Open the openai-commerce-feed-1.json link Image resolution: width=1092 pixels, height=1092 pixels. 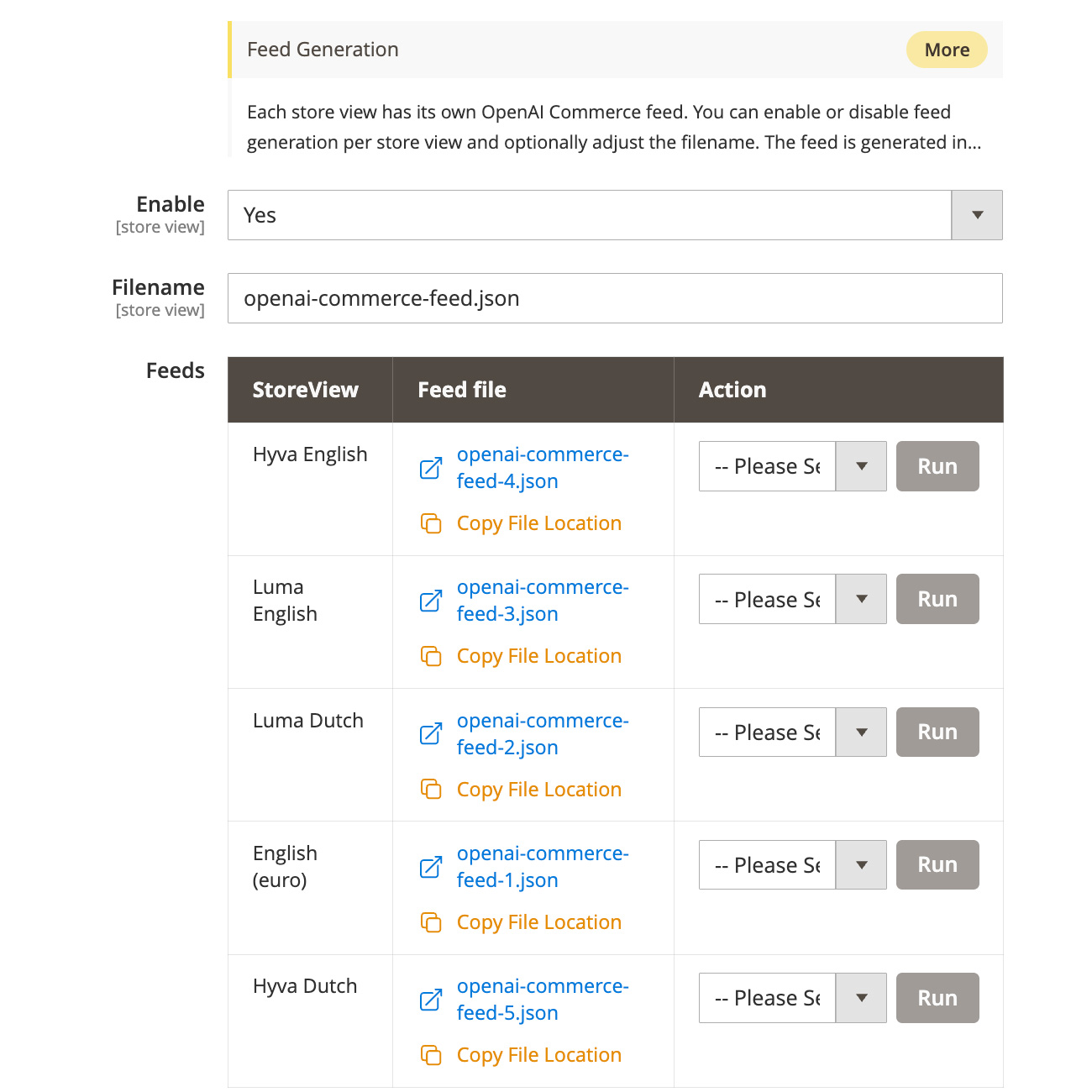(x=543, y=867)
